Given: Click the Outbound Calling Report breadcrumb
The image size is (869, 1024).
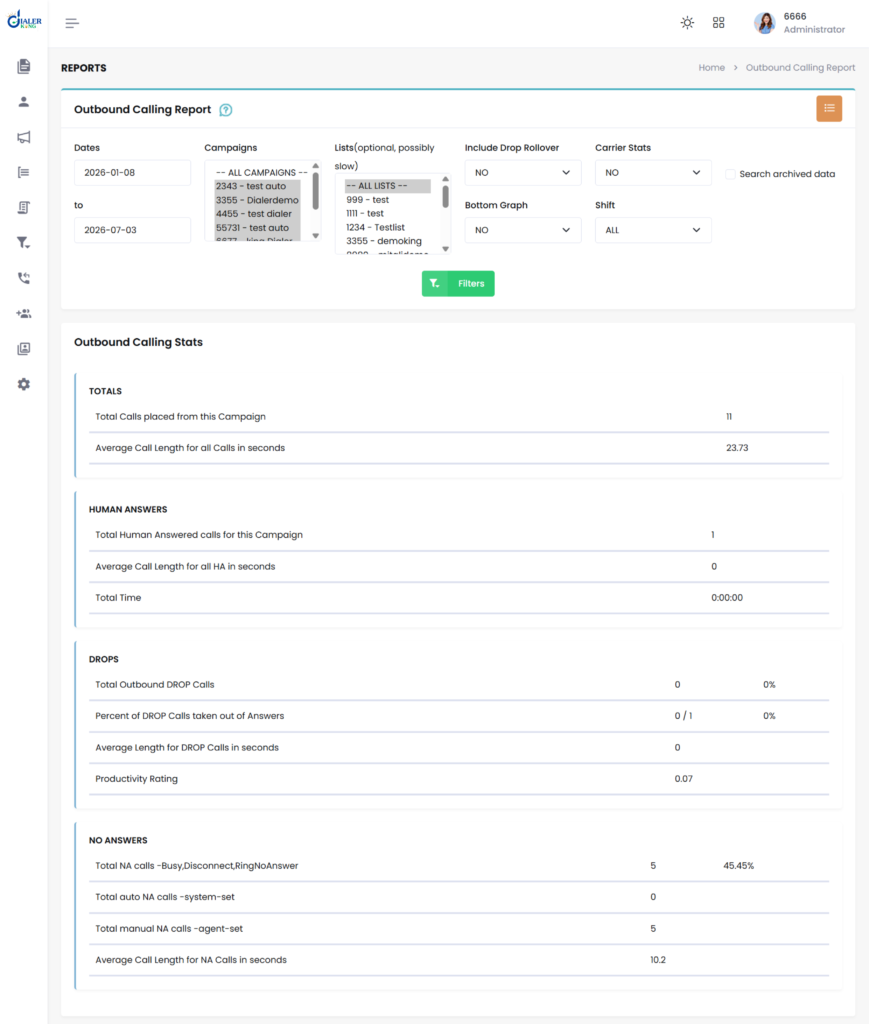Looking at the screenshot, I should coord(800,67).
